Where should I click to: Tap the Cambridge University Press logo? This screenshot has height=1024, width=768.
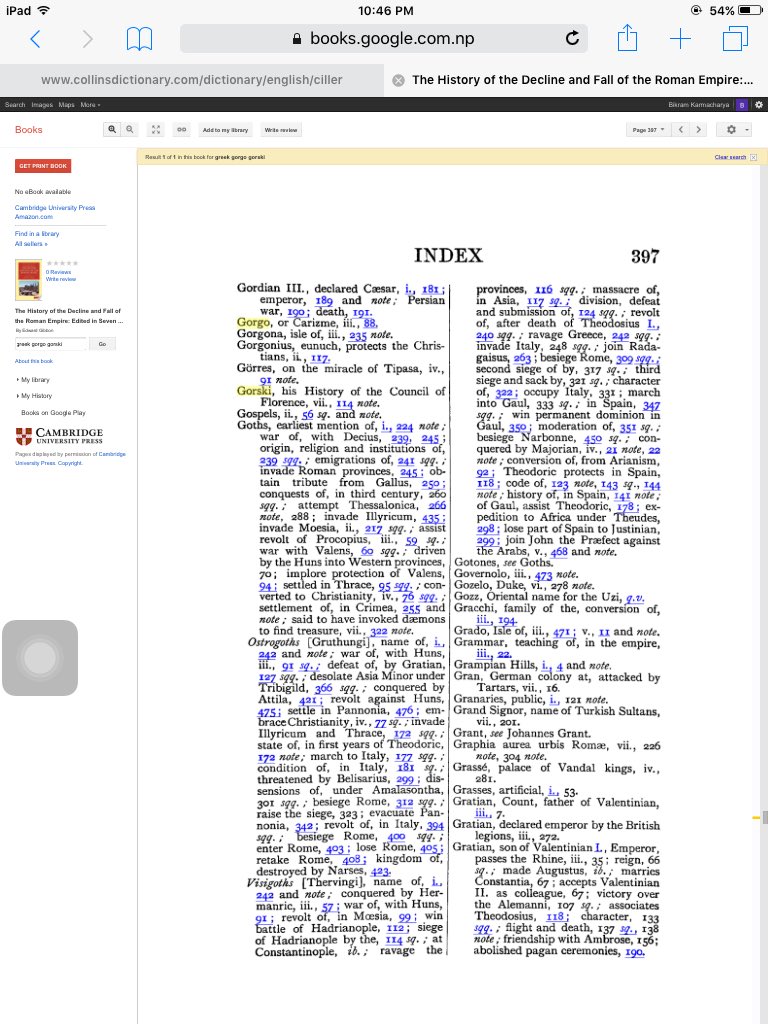59,436
